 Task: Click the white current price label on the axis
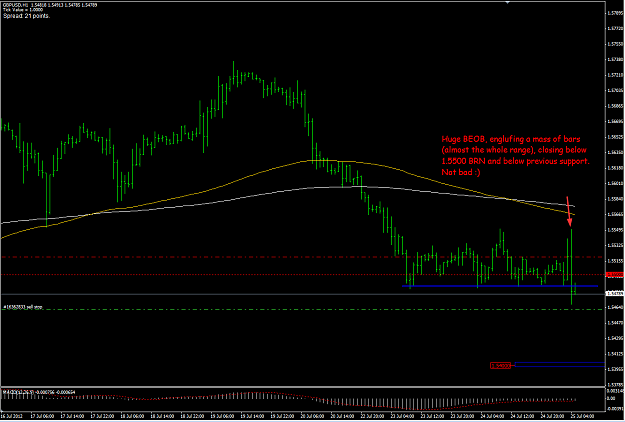click(614, 294)
